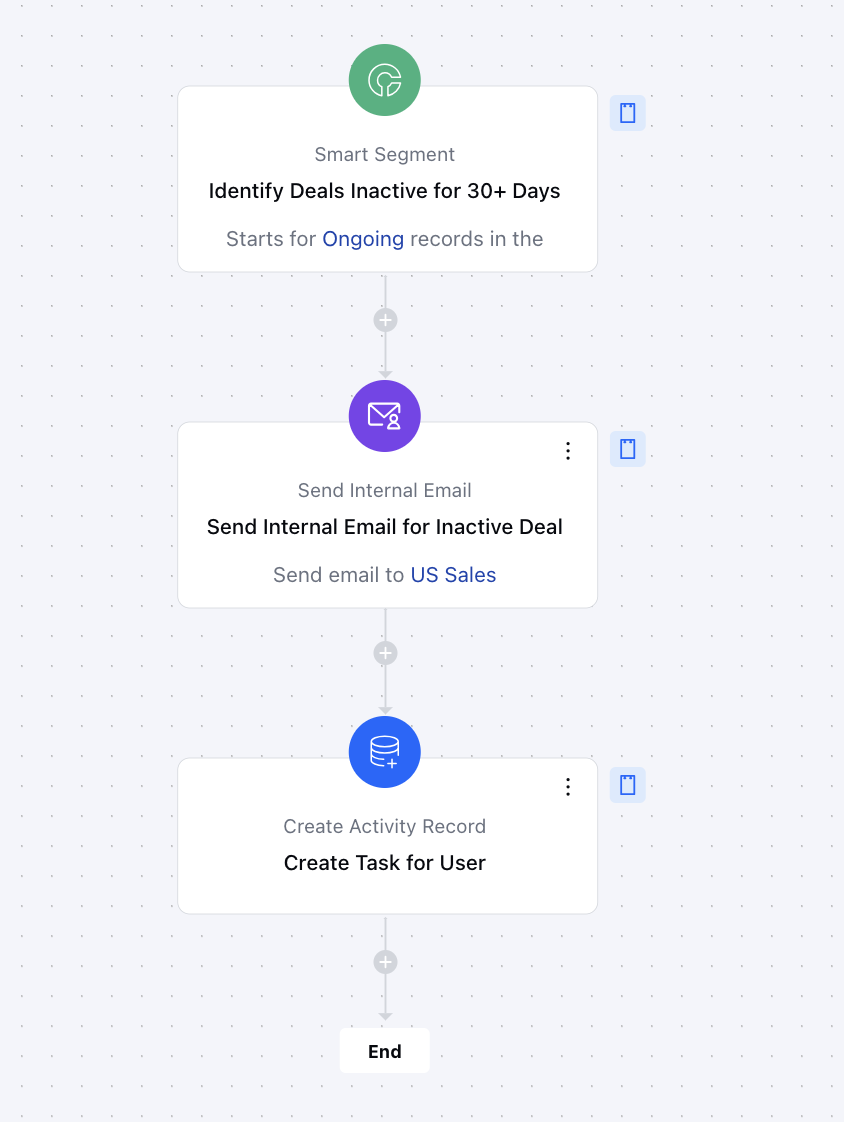This screenshot has height=1122, width=844.
Task: Click the Create Activity Record label
Action: point(384,826)
